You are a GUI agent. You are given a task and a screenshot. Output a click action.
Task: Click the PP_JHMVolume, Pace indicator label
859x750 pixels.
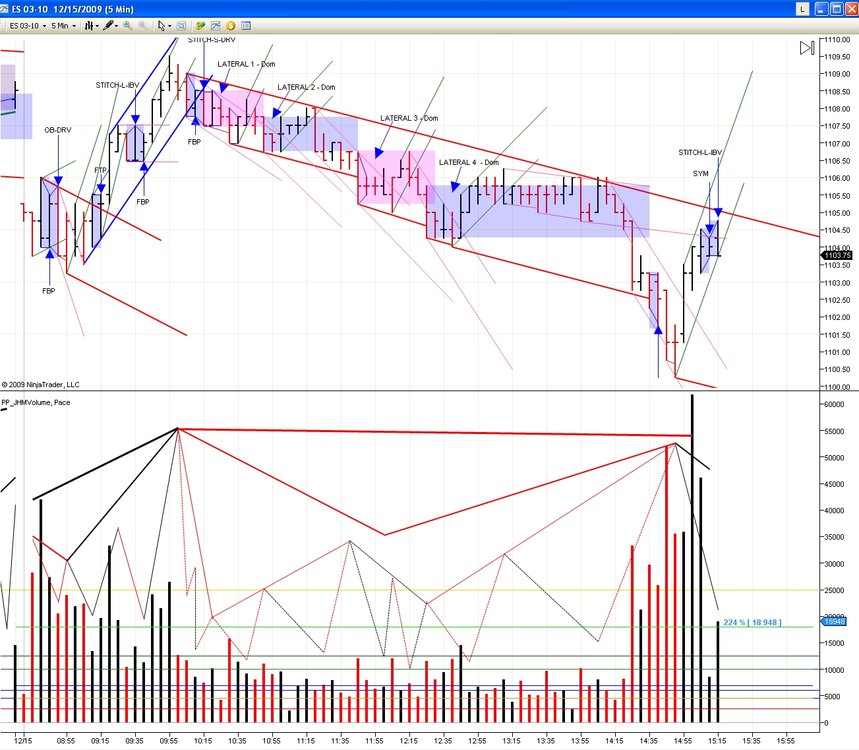click(36, 403)
